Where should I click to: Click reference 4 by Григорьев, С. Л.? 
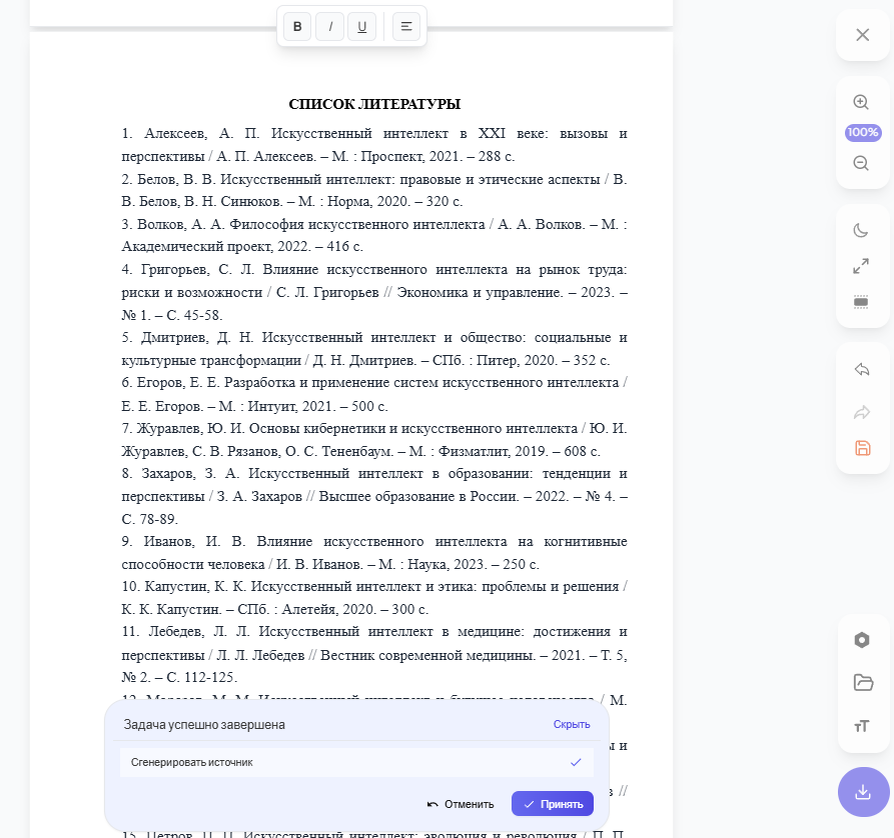tap(374, 292)
